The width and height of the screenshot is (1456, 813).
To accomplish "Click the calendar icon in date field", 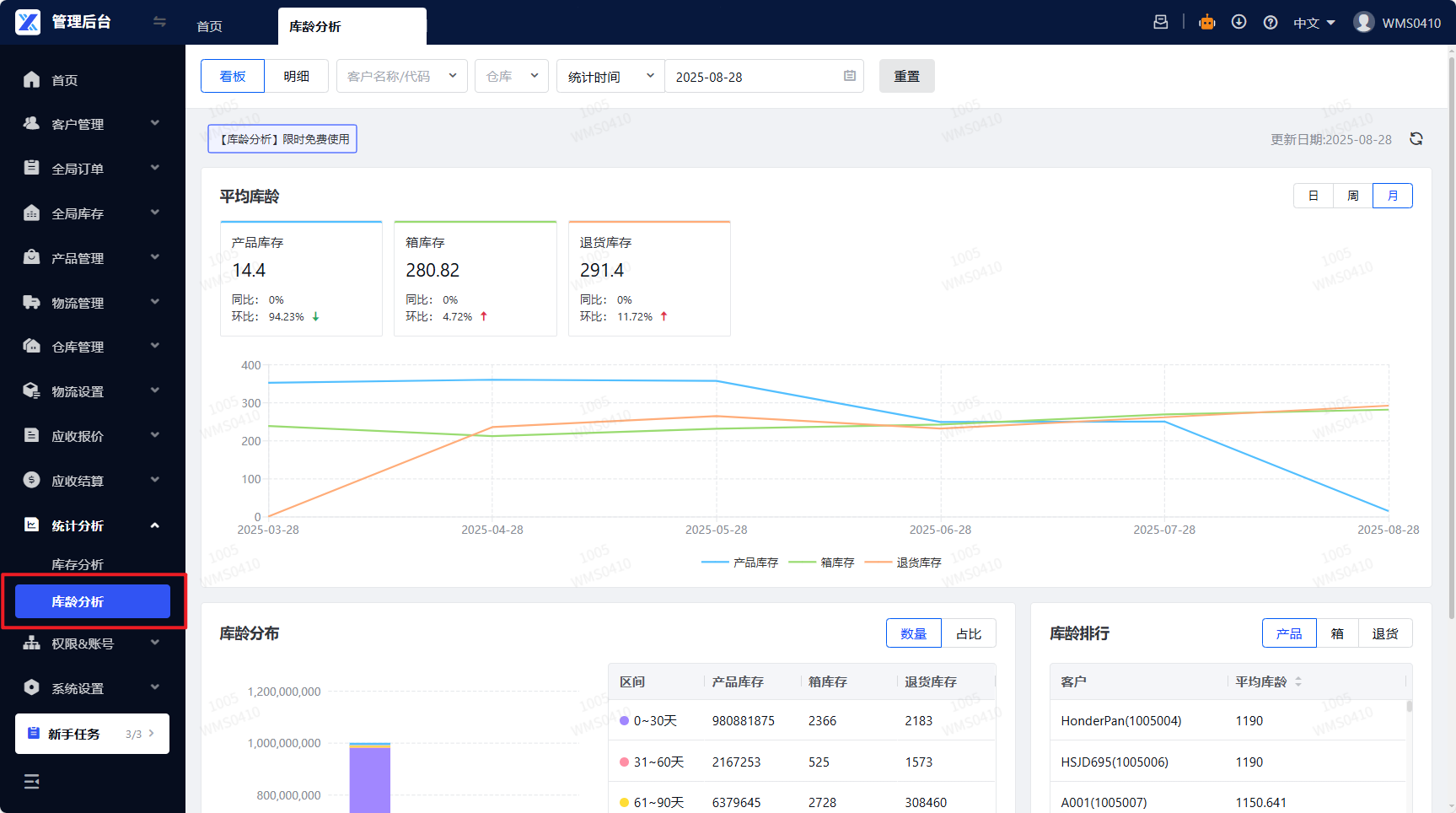I will (849, 77).
